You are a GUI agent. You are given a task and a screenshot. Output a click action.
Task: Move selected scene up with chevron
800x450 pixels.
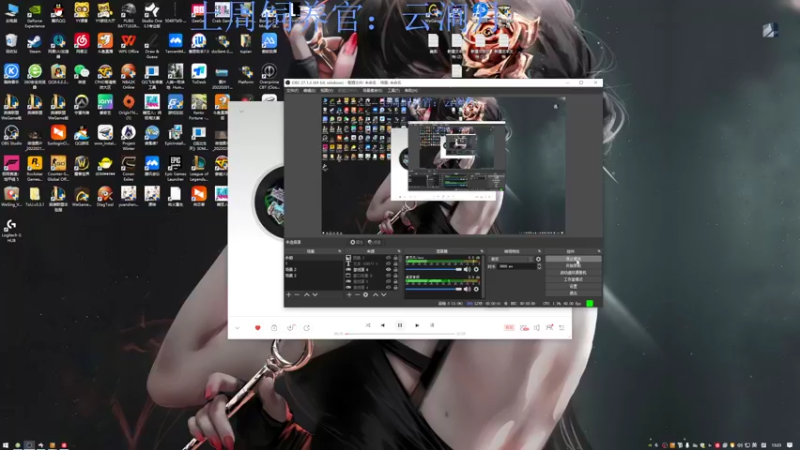(x=307, y=295)
